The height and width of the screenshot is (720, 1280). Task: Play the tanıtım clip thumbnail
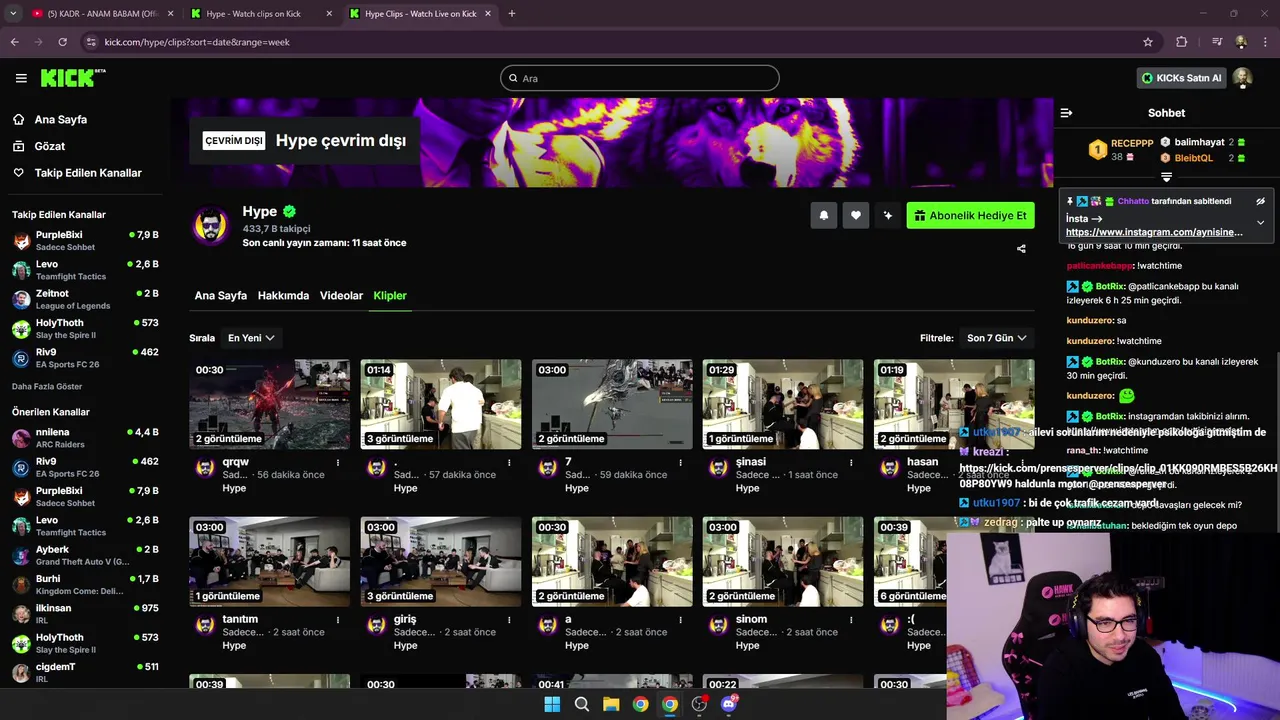pos(270,561)
